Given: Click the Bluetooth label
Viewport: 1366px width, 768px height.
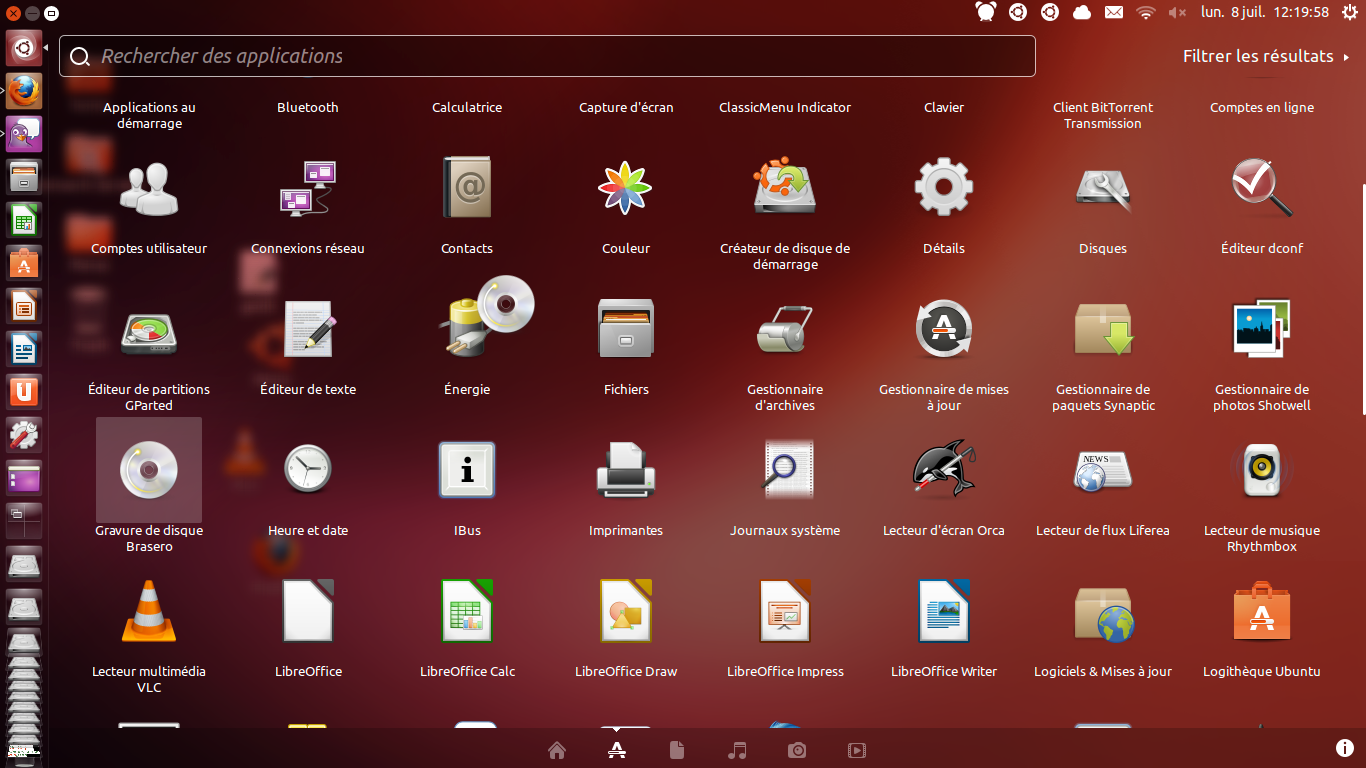Looking at the screenshot, I should point(308,107).
